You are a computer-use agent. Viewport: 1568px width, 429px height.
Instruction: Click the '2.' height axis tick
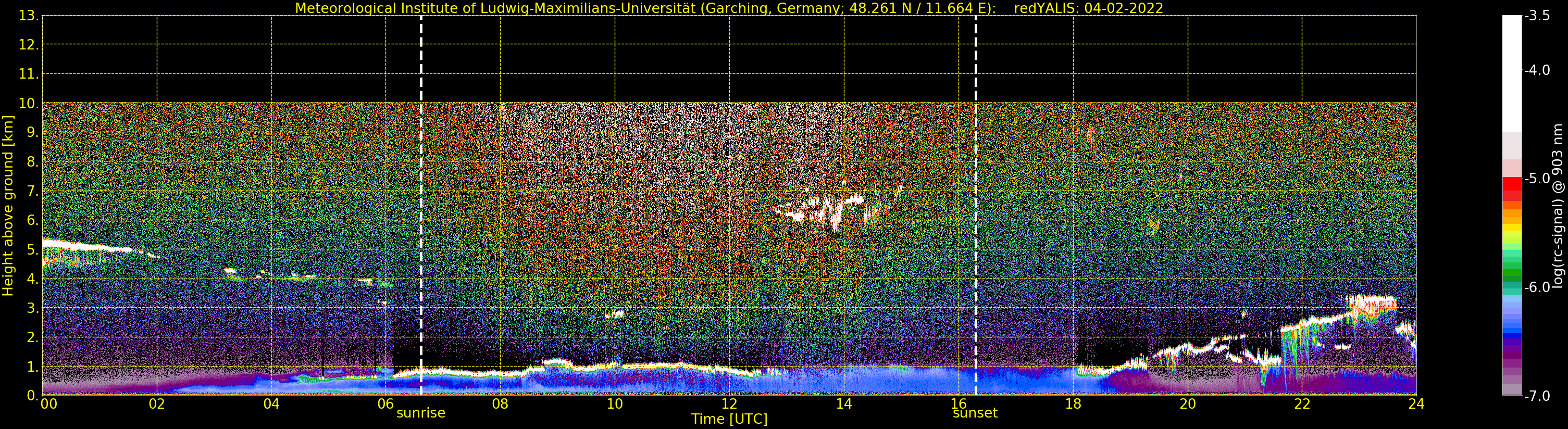32,337
